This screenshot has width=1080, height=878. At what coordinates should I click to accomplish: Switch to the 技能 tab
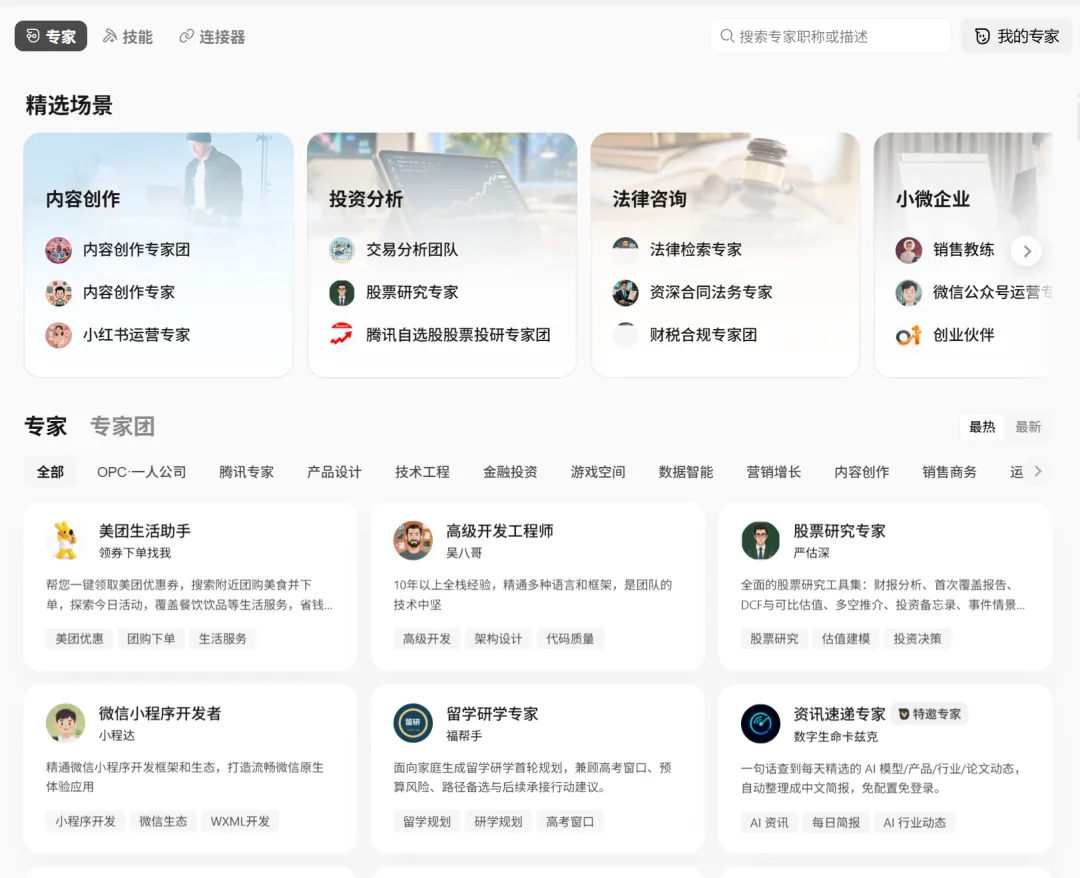[x=128, y=36]
